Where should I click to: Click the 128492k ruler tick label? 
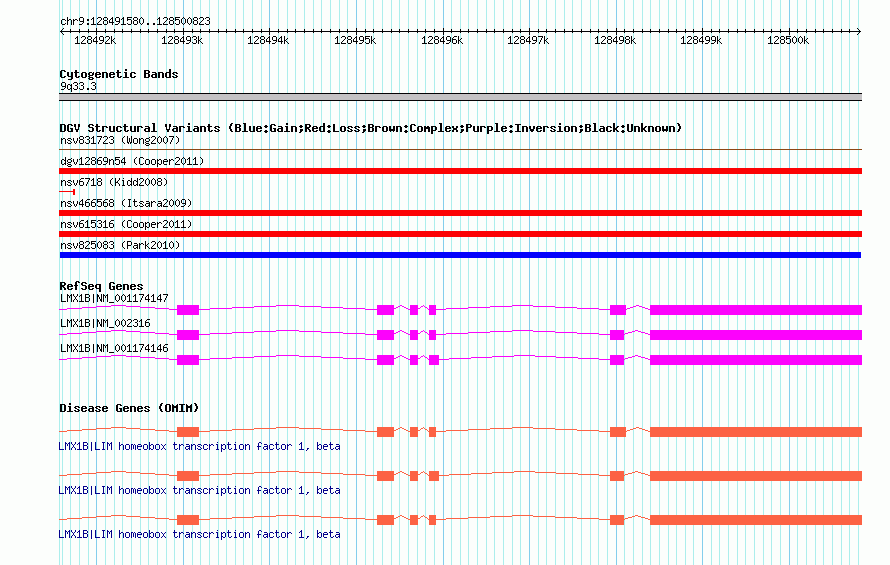[x=95, y=40]
